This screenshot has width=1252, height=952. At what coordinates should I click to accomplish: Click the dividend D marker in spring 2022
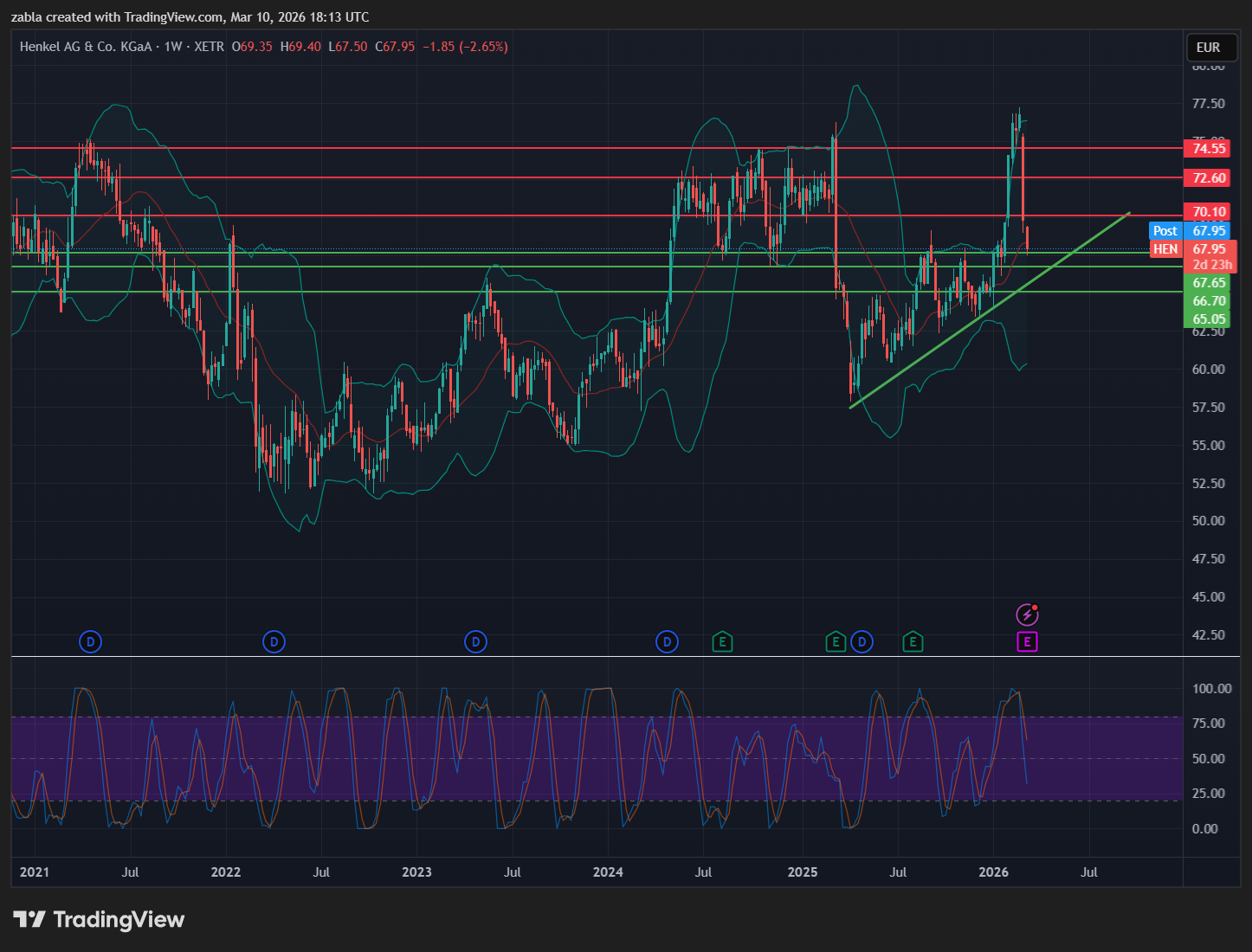(x=274, y=642)
